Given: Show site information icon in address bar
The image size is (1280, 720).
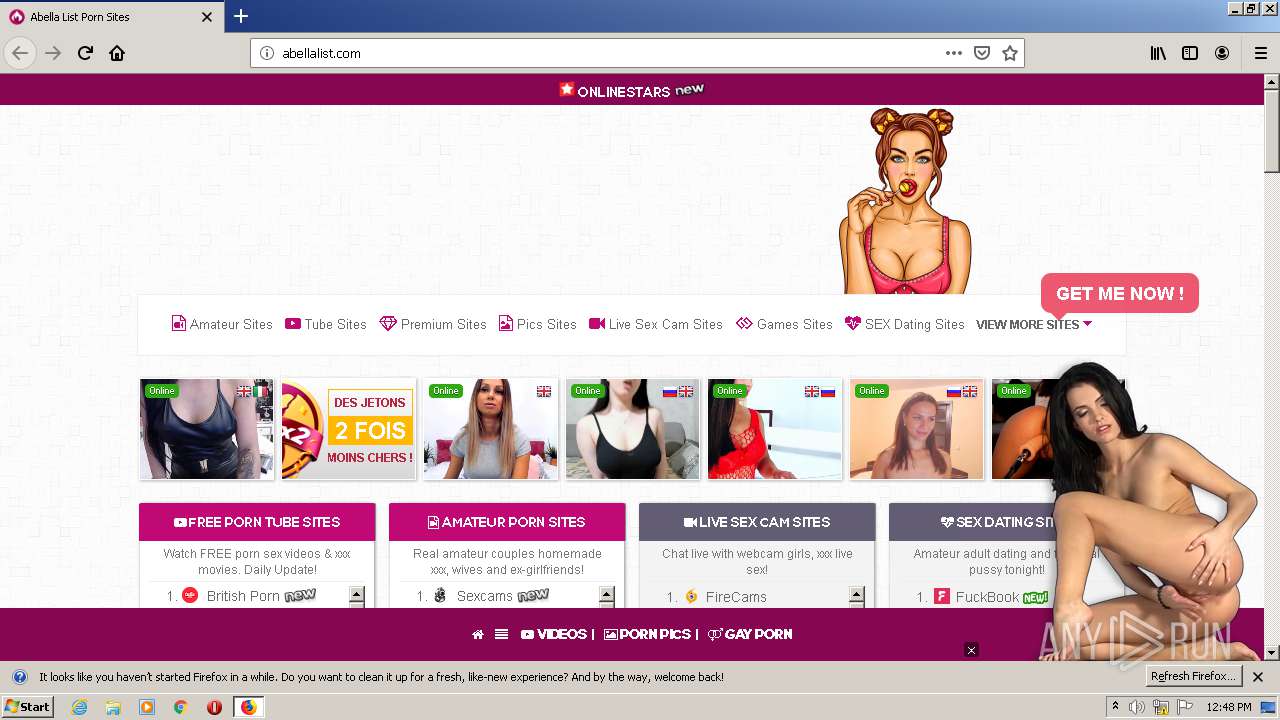Looking at the screenshot, I should click(267, 53).
